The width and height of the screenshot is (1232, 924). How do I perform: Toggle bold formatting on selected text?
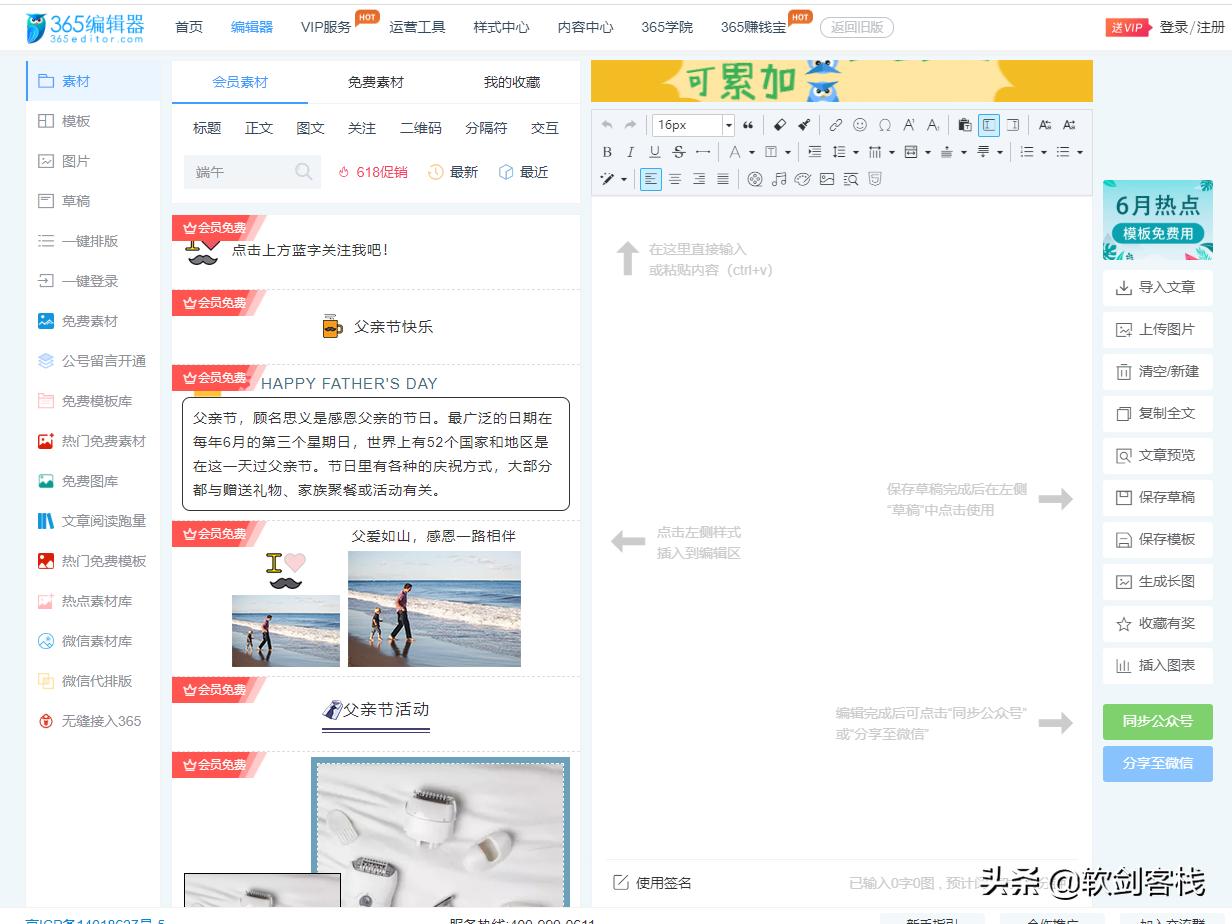pos(607,151)
